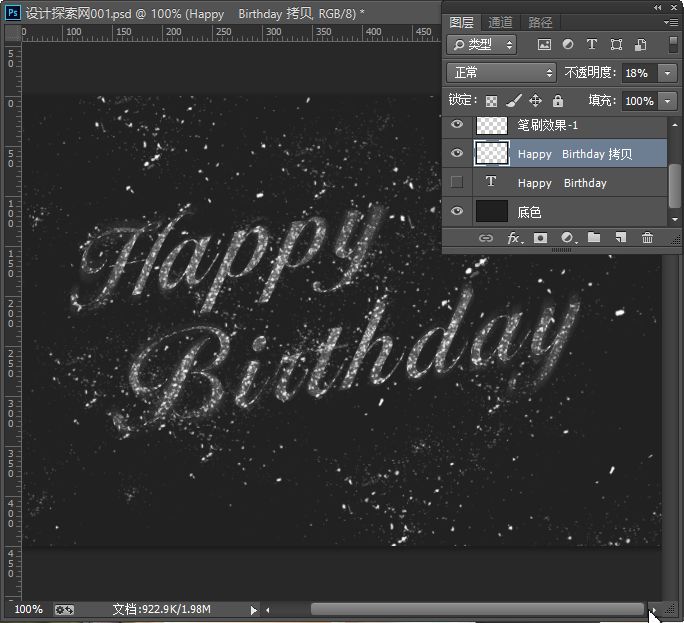Switch to the 路径 paths tab
This screenshot has width=684, height=623.
coord(540,22)
